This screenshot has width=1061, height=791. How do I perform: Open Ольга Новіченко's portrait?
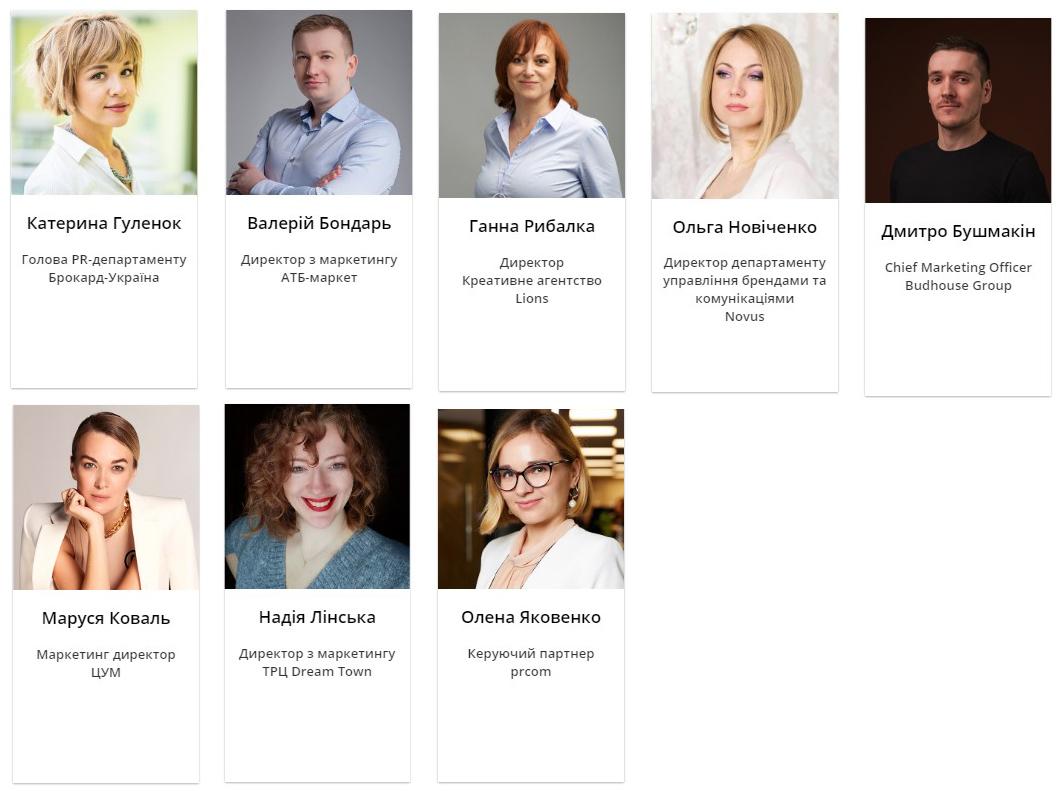coord(745,106)
